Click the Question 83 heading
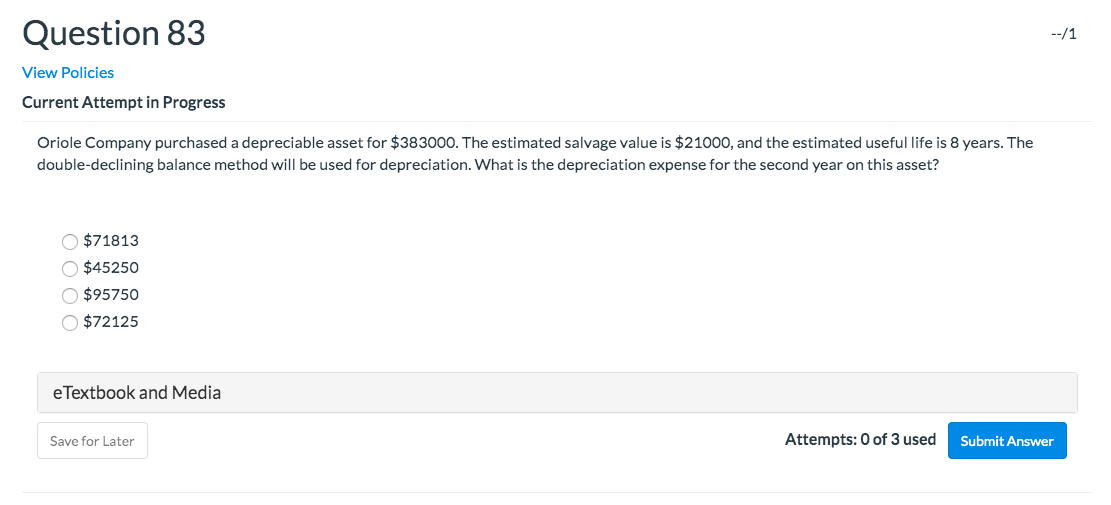 pyautogui.click(x=114, y=34)
